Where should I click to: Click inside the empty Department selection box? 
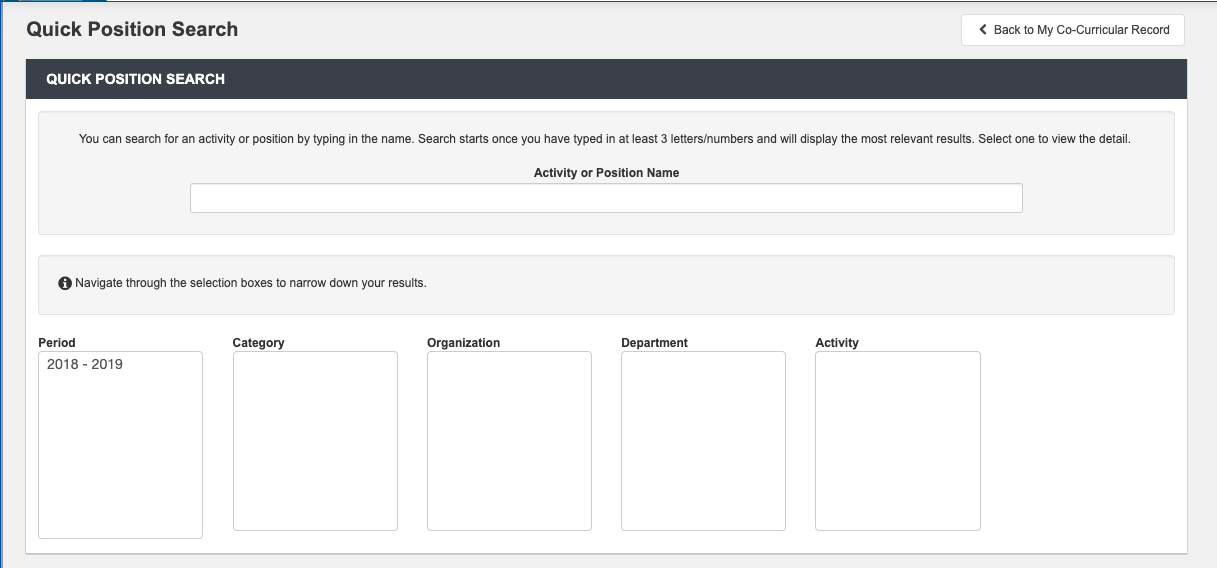pos(703,440)
